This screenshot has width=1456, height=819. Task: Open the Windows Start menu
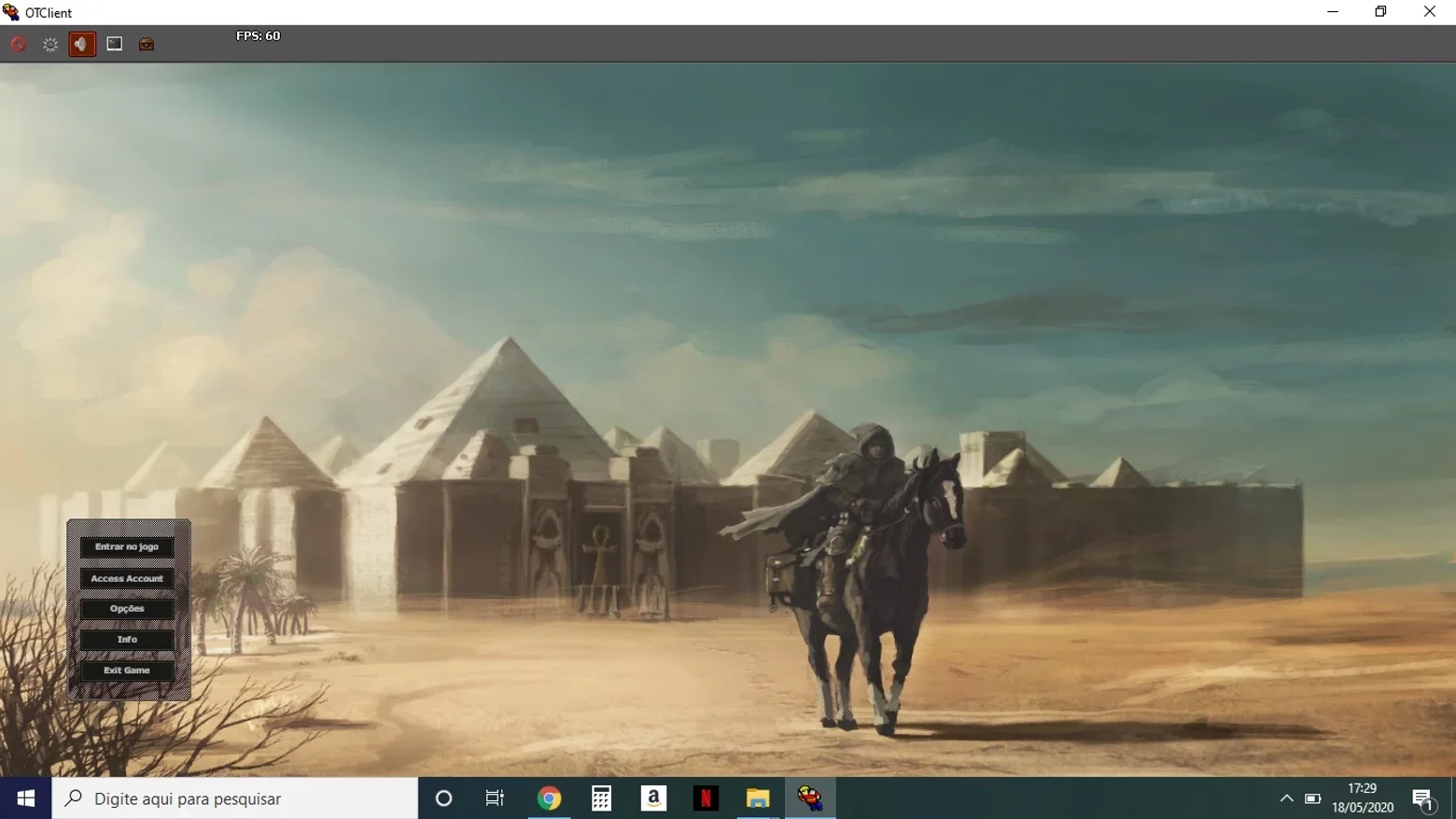coord(25,798)
